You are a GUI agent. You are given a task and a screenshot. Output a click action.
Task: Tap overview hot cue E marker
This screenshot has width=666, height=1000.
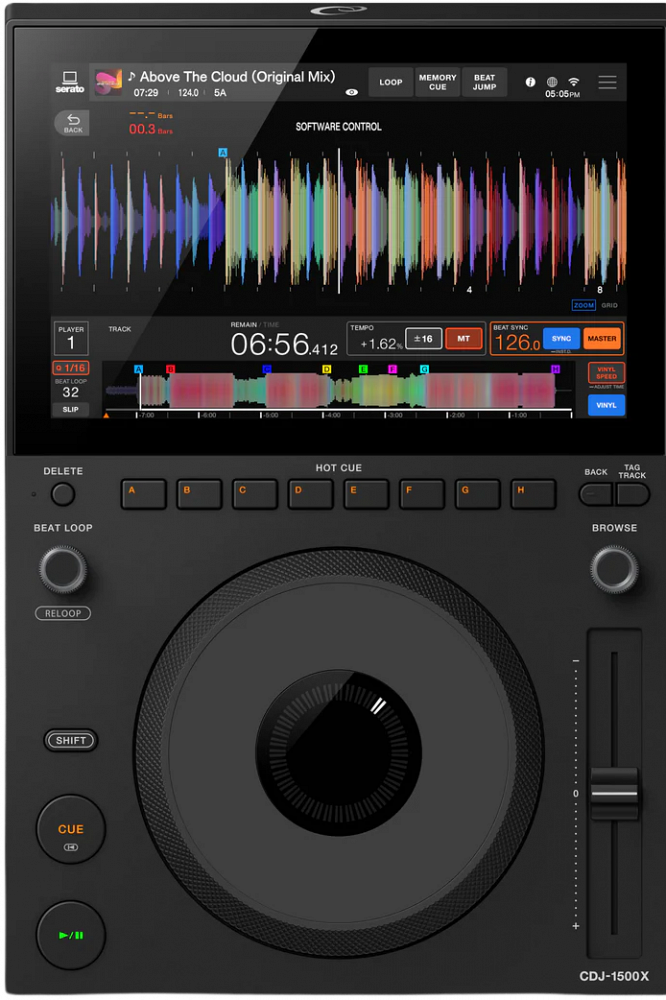363,369
